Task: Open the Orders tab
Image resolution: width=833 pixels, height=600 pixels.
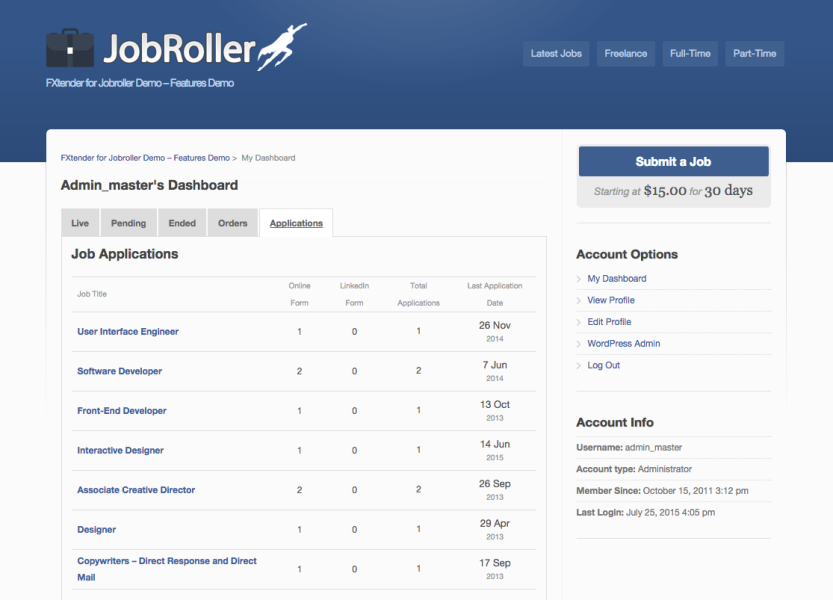Action: 232,222
